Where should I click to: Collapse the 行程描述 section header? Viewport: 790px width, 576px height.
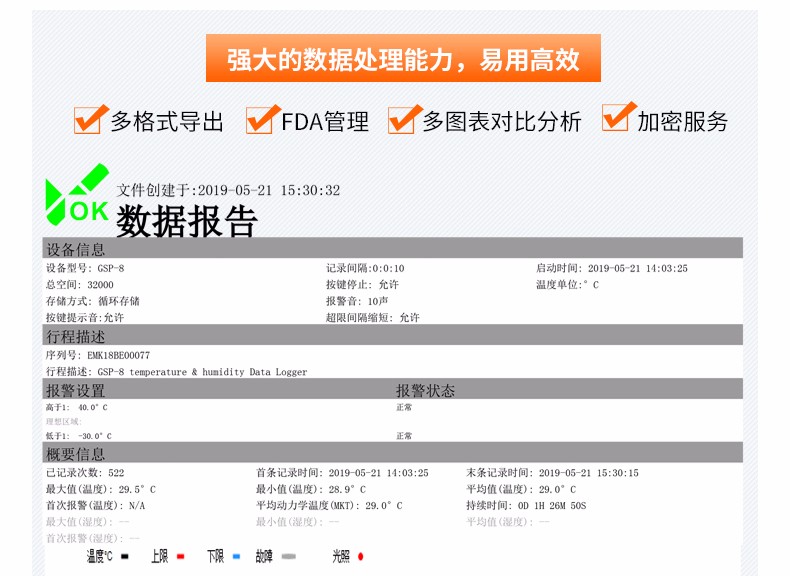(x=76, y=337)
